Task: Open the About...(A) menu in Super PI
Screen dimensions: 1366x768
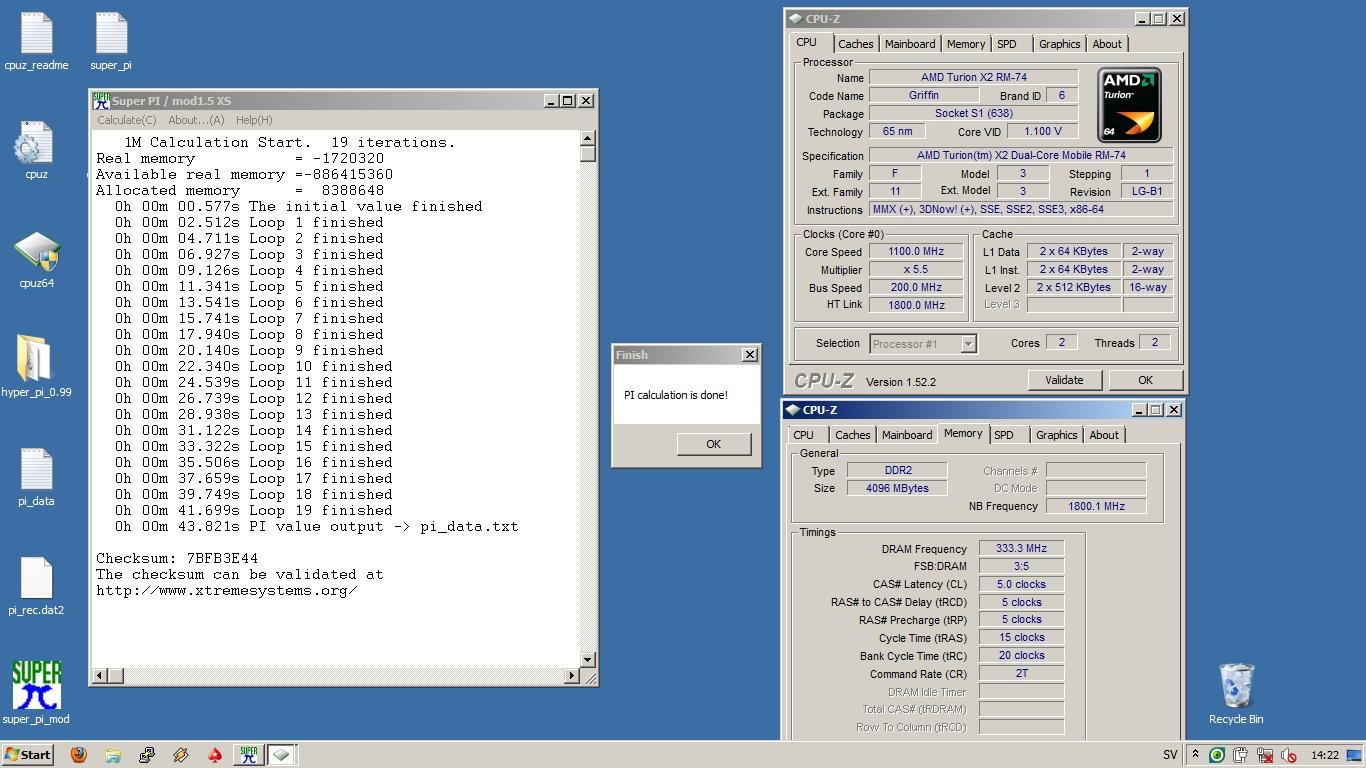Action: (196, 120)
